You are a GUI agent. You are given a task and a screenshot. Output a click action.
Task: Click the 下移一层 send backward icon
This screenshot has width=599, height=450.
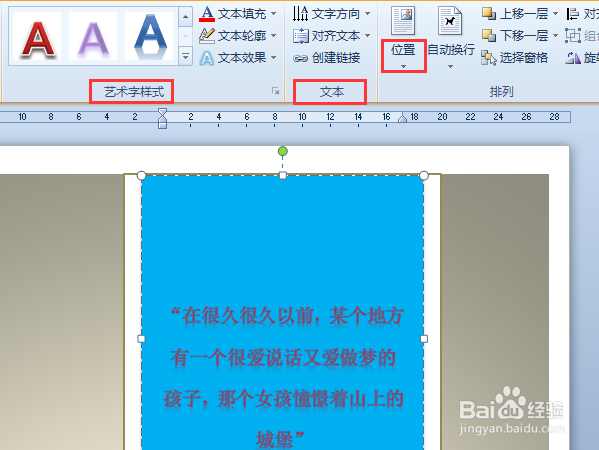(x=489, y=36)
